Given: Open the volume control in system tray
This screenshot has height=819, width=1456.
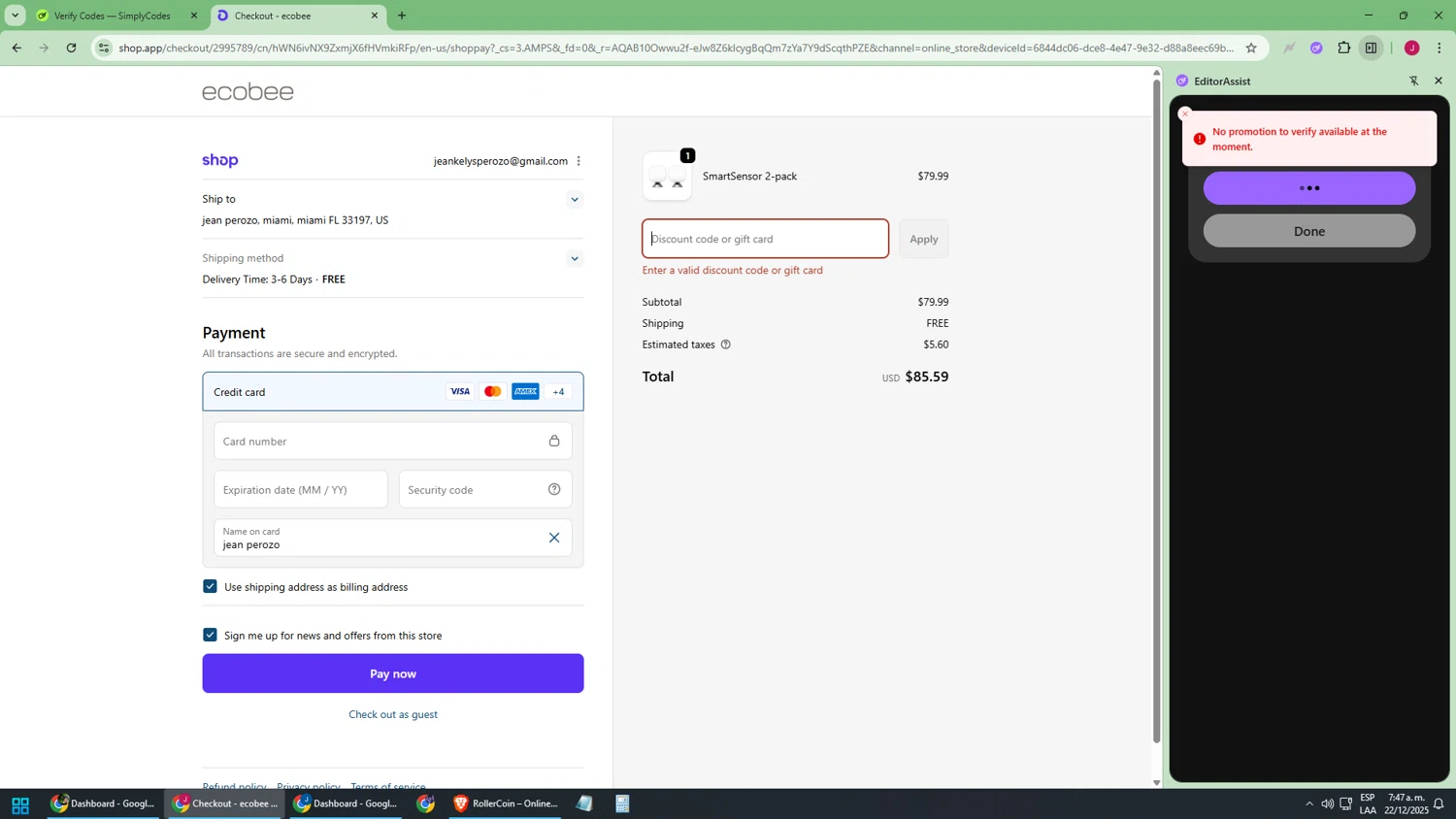Looking at the screenshot, I should (1327, 803).
